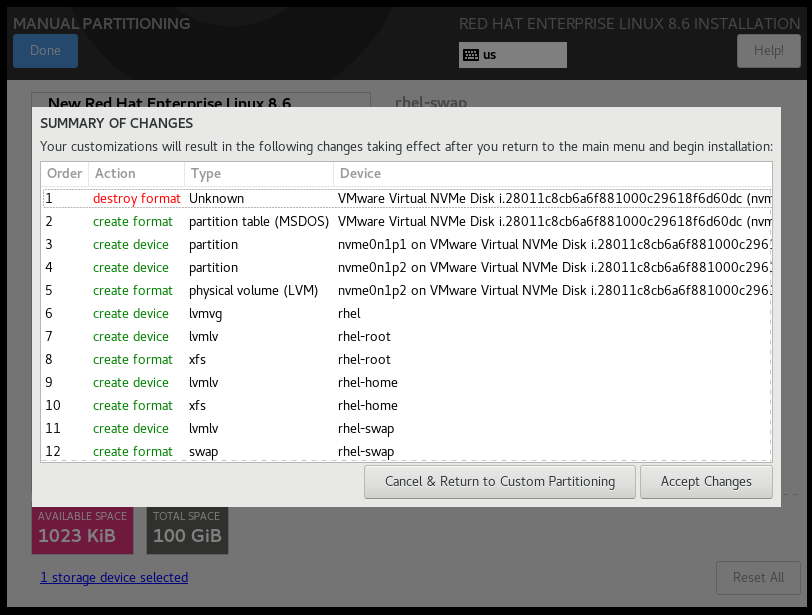
Task: Select row 8 rhel-root xfs format
Action: tap(407, 360)
